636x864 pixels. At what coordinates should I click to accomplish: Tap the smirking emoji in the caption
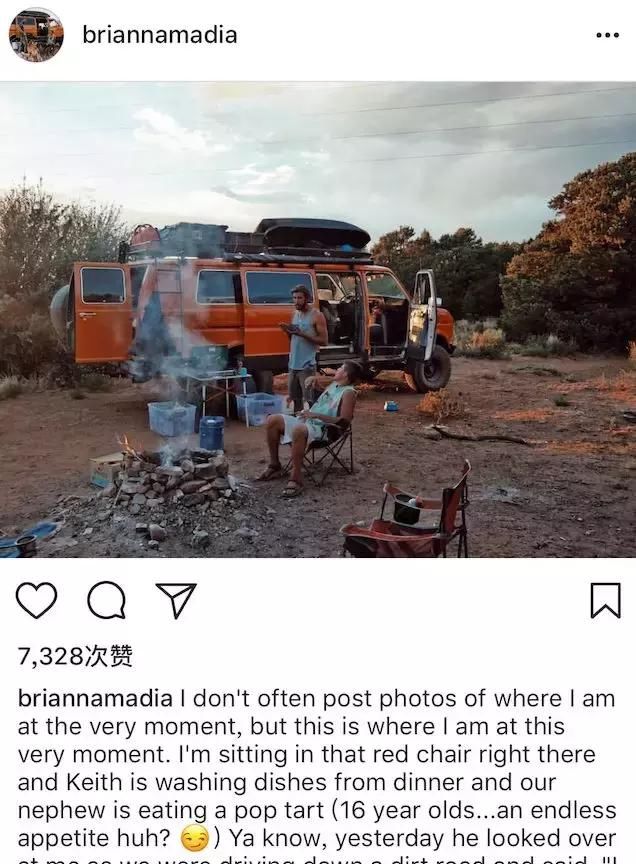point(195,838)
